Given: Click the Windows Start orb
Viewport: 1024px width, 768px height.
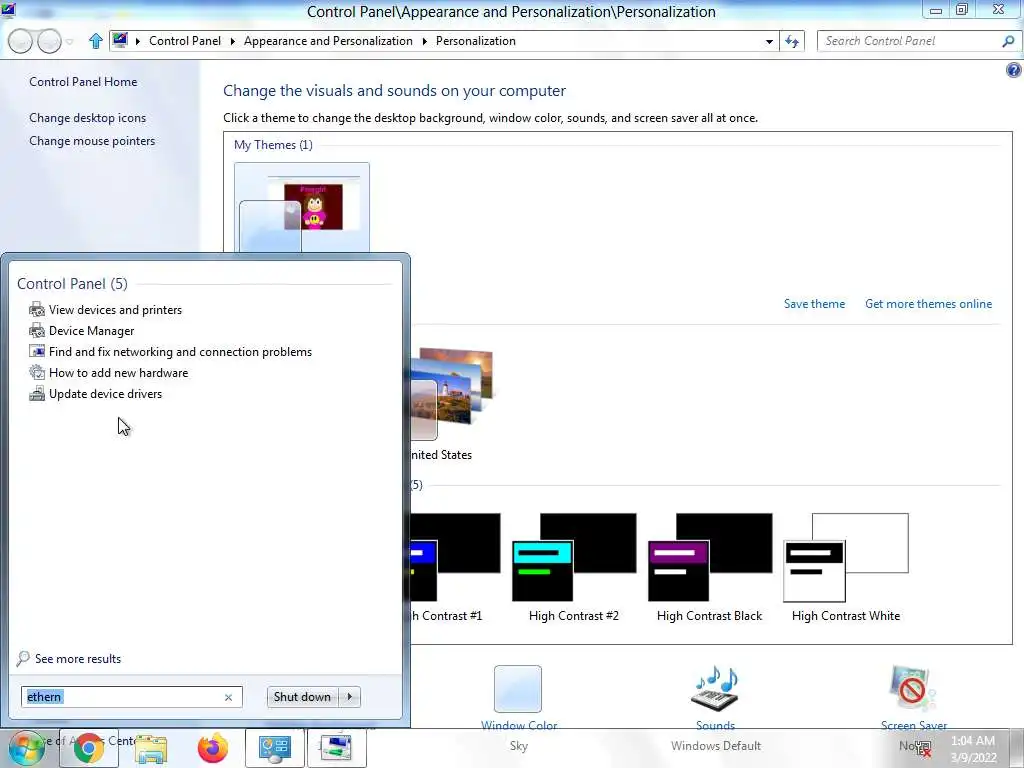Looking at the screenshot, I should [x=26, y=748].
